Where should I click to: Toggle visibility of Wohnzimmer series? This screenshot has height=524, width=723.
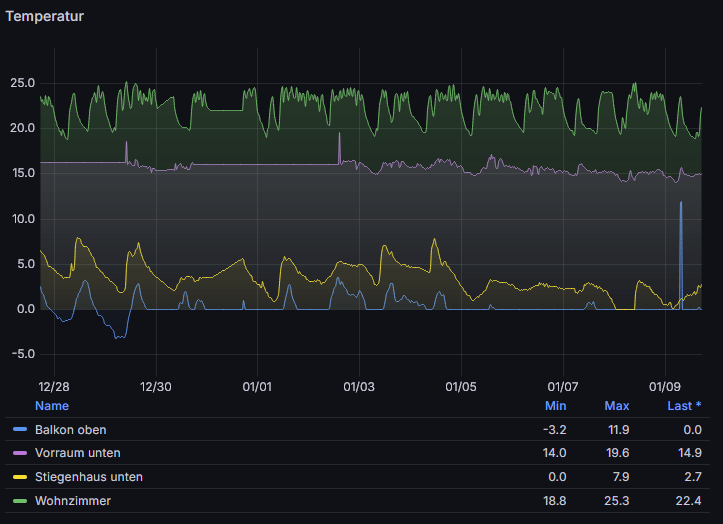(x=73, y=501)
